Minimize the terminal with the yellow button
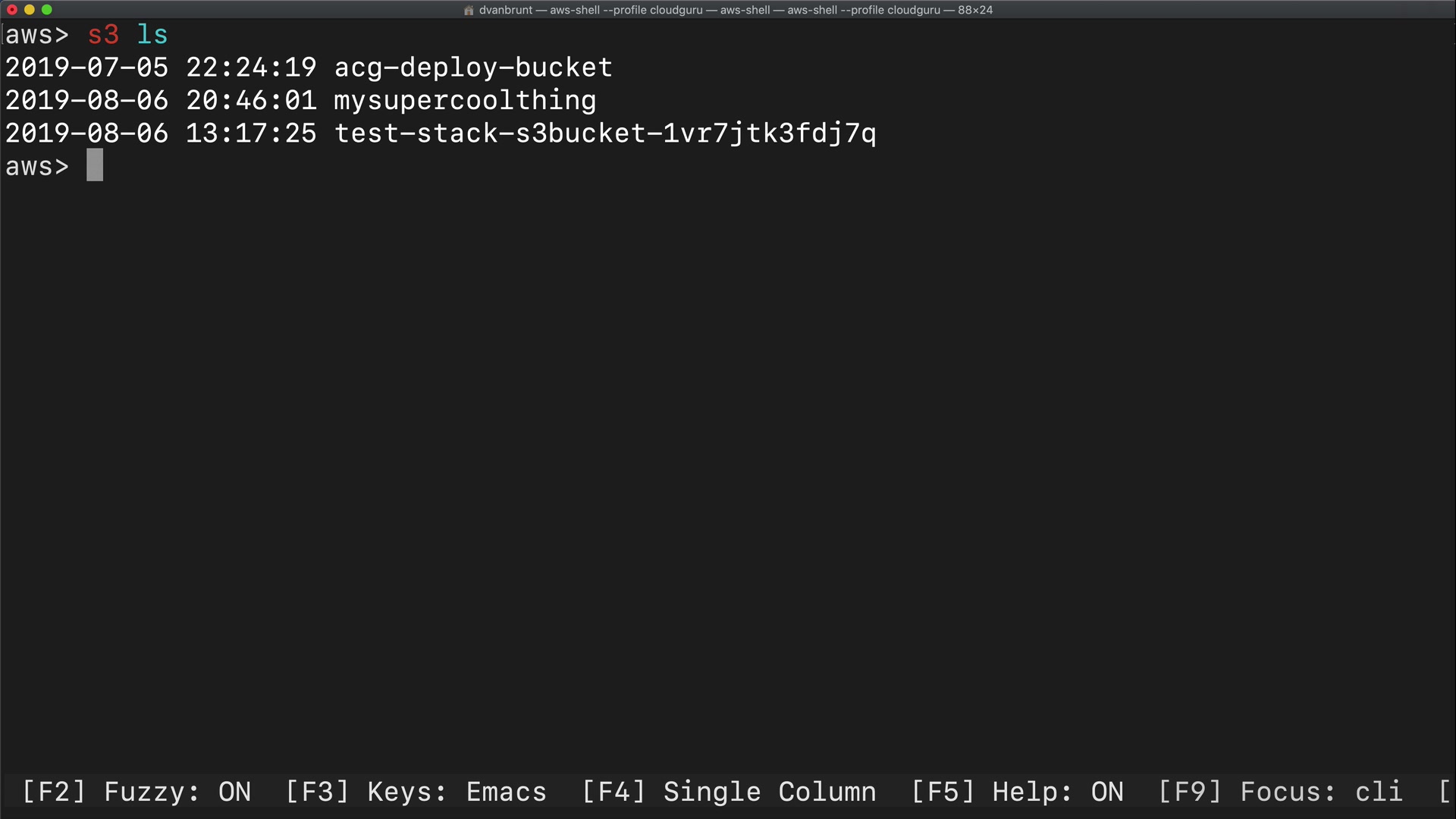The width and height of the screenshot is (1456, 819). point(30,10)
